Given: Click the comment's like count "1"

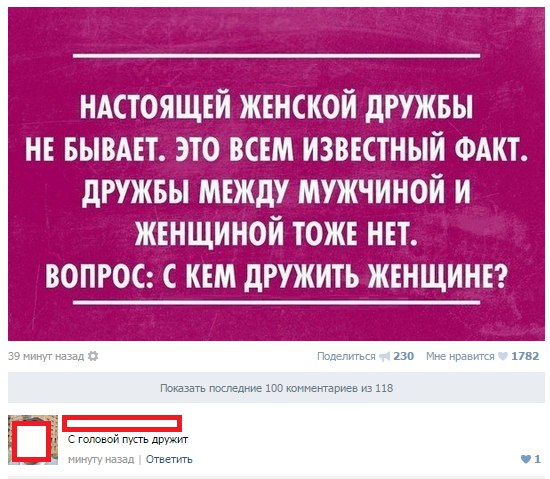Looking at the screenshot, I should pyautogui.click(x=537, y=459).
